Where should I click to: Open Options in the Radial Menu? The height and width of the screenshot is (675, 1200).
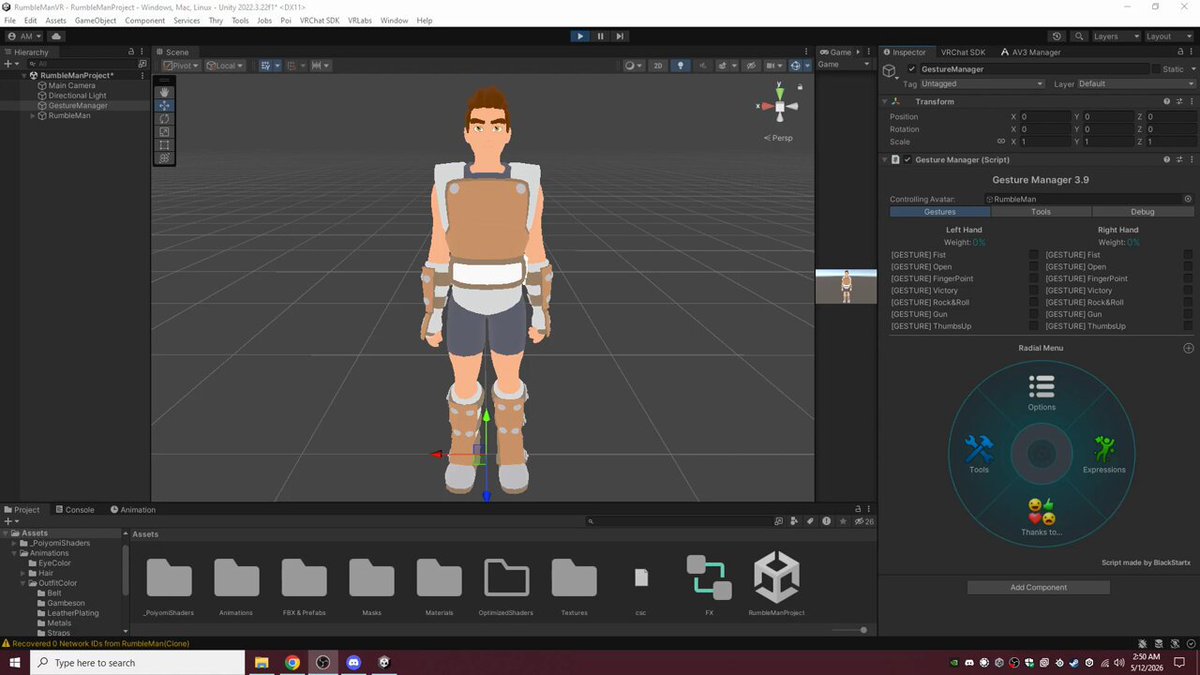(x=1041, y=392)
